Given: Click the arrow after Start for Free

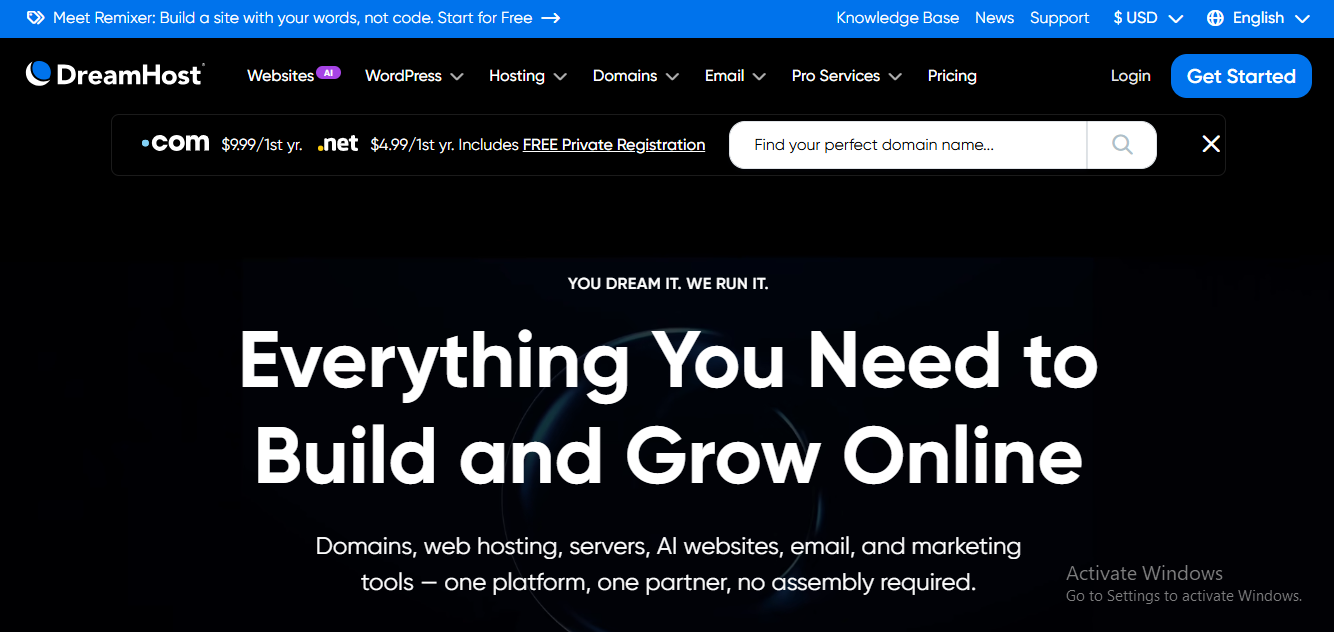Looking at the screenshot, I should coord(550,18).
